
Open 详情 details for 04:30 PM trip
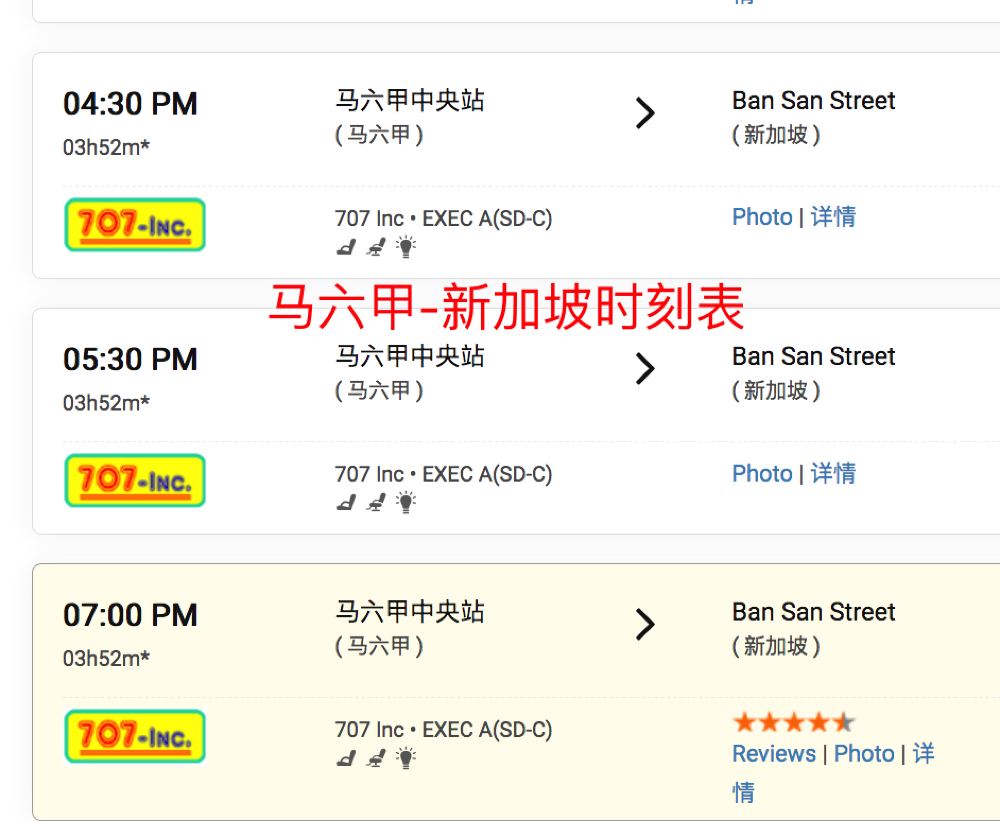tap(833, 217)
